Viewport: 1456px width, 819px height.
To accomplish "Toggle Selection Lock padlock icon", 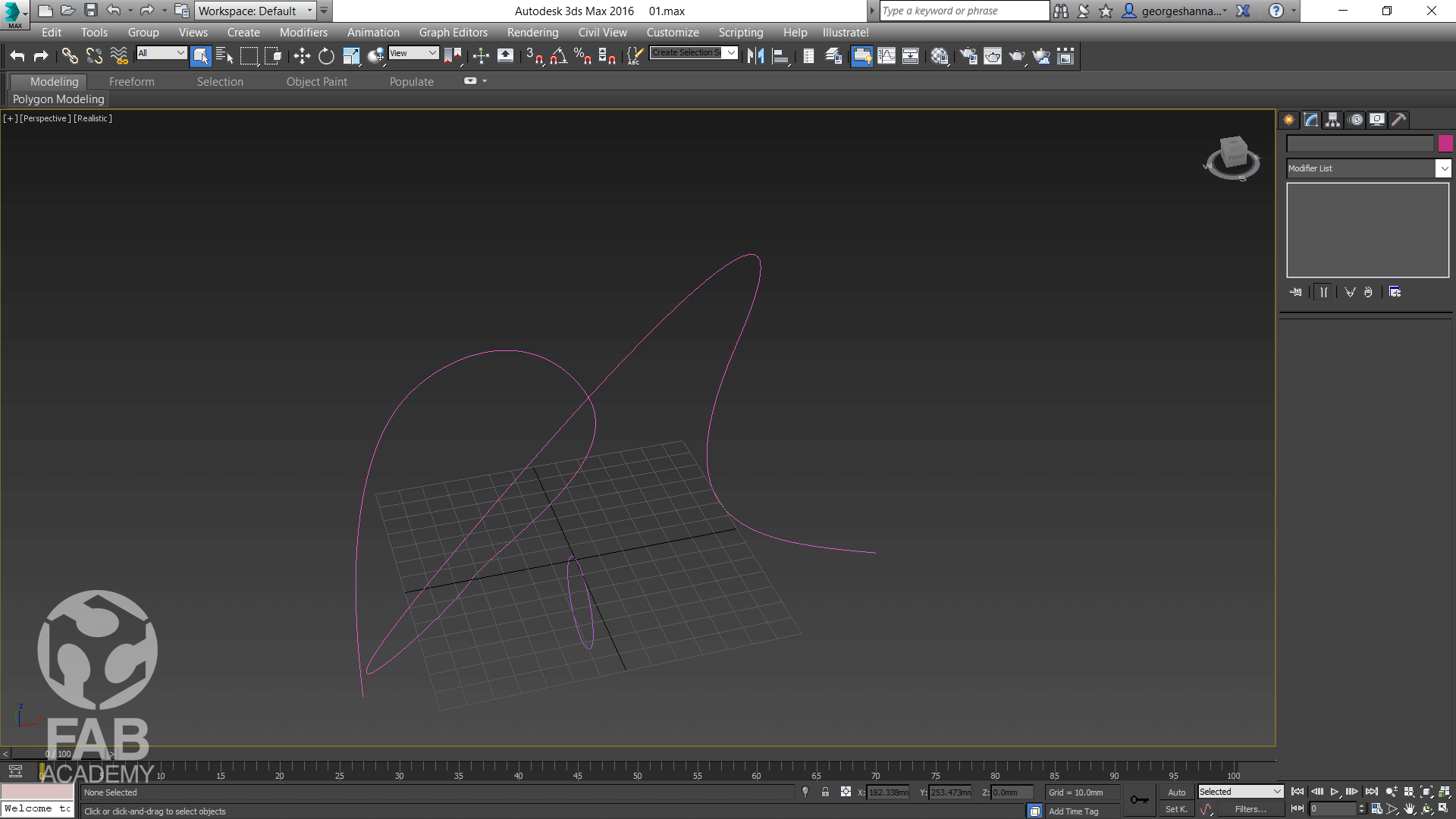I will (x=825, y=792).
